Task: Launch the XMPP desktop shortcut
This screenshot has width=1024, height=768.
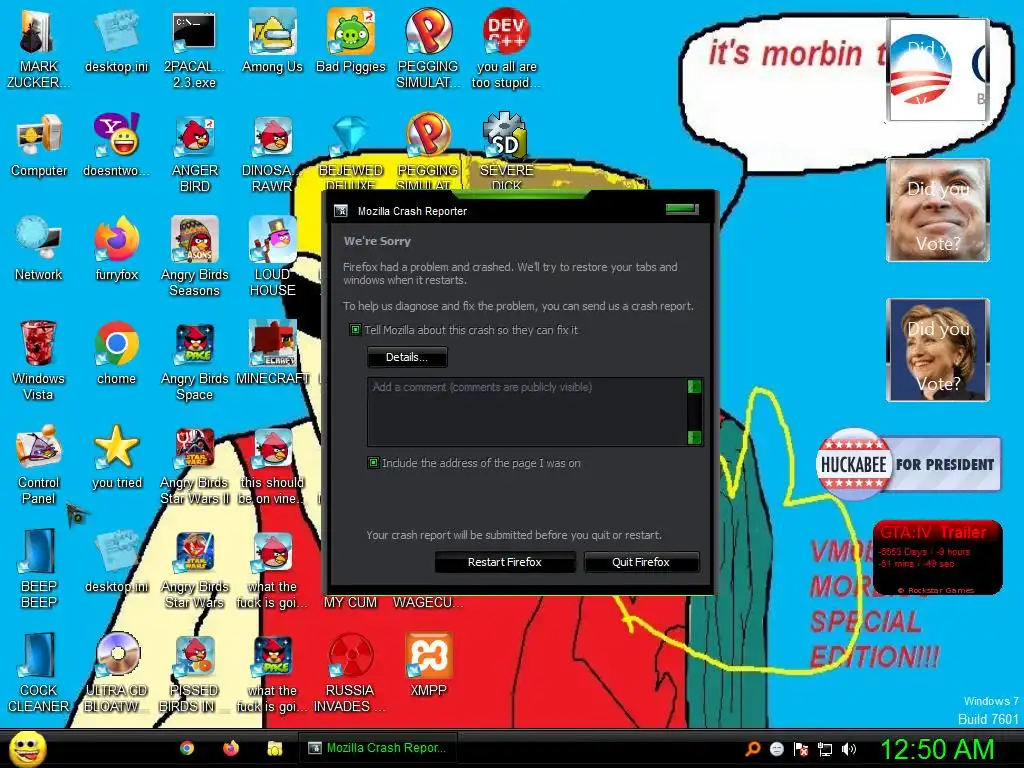Action: [428, 665]
